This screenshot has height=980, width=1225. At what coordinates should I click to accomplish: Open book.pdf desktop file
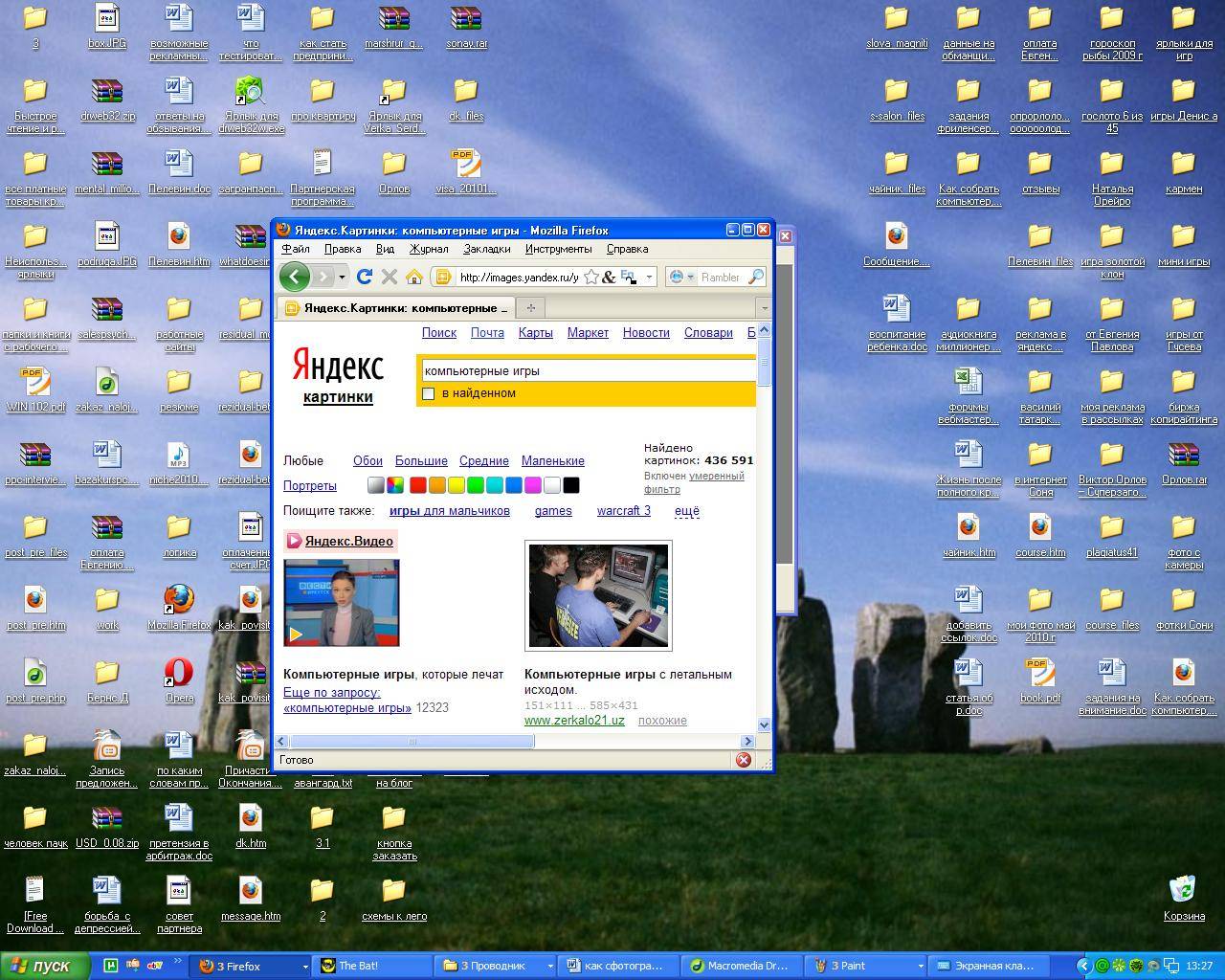(1040, 680)
